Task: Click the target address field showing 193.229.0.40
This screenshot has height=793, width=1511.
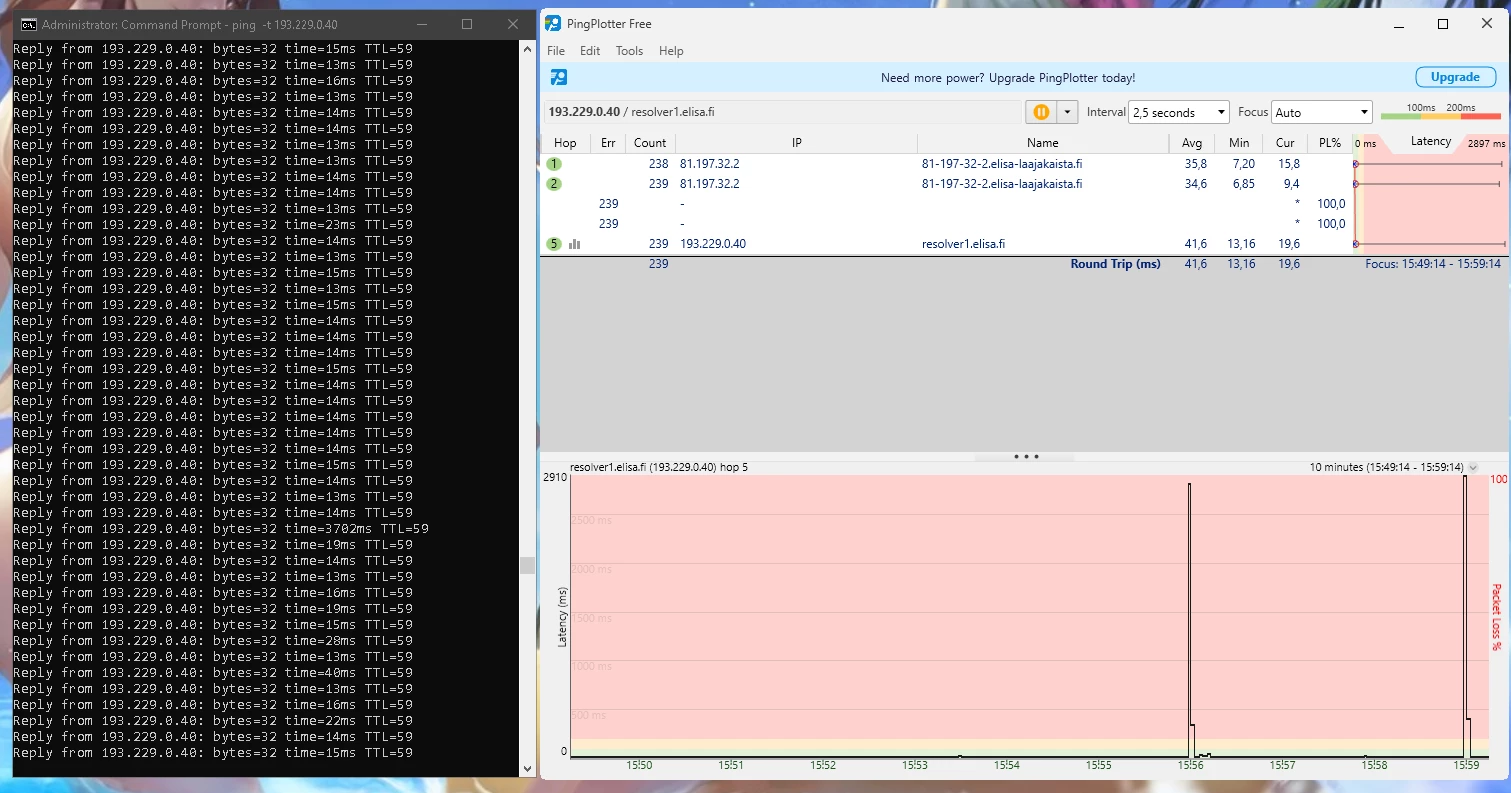Action: pyautogui.click(x=782, y=112)
